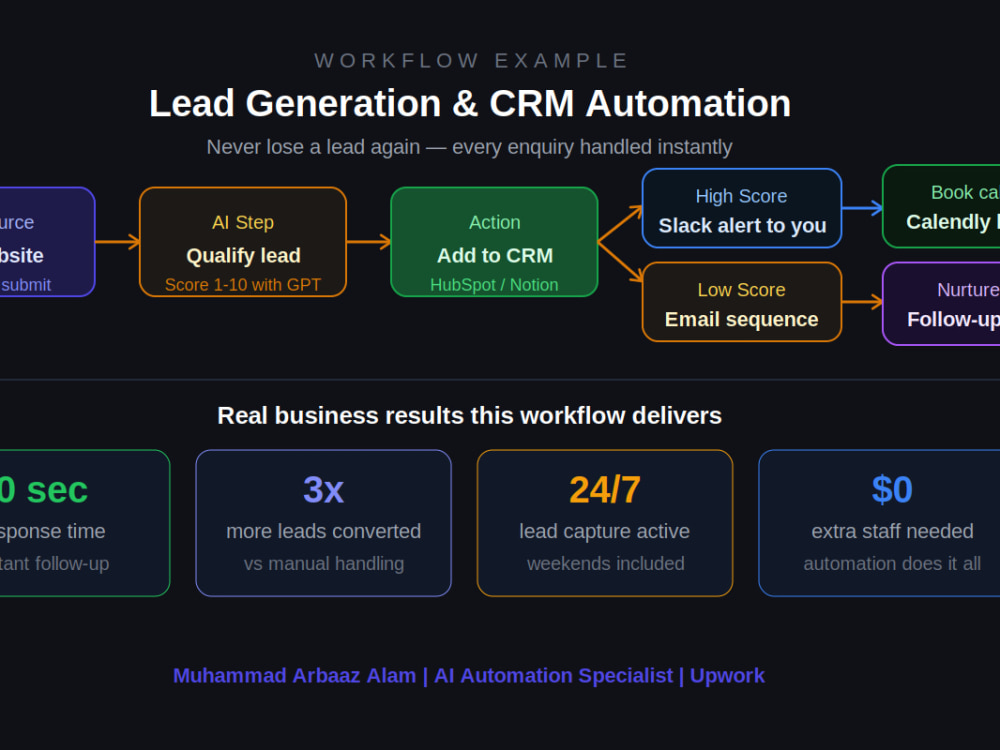
Task: Click the Nurture 'Follow-up' node
Action: tap(941, 304)
